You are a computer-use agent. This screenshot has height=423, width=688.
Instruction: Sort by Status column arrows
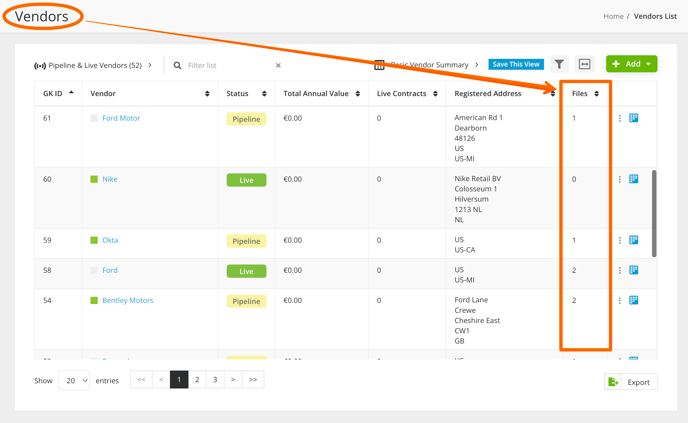coord(264,93)
